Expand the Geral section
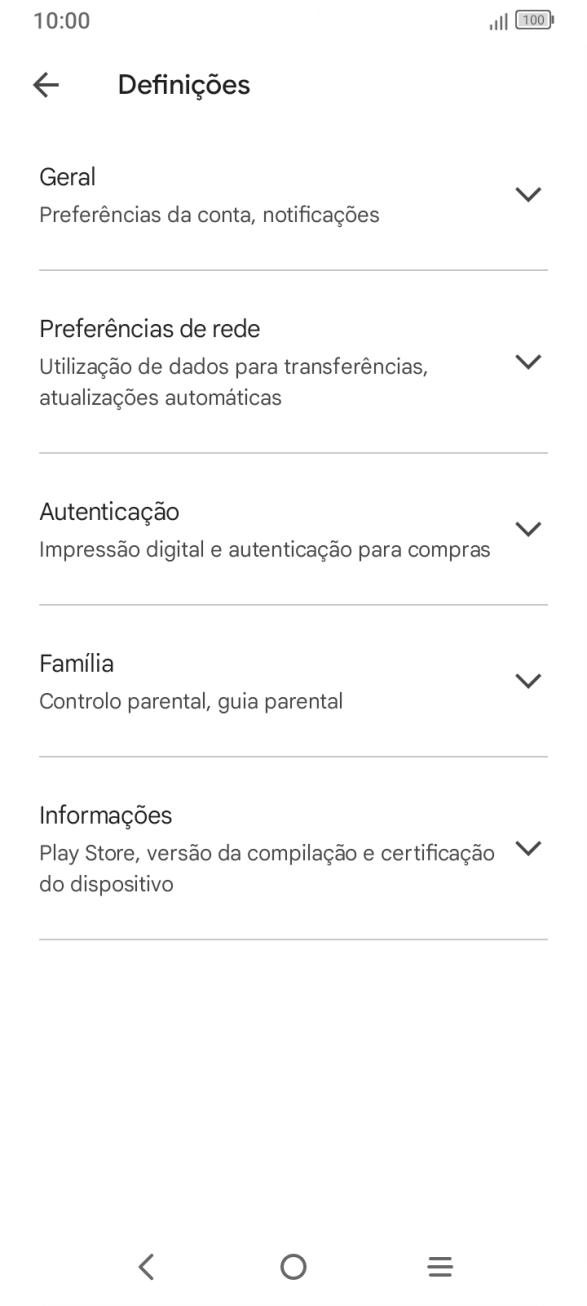587x1306 pixels. pyautogui.click(x=529, y=194)
